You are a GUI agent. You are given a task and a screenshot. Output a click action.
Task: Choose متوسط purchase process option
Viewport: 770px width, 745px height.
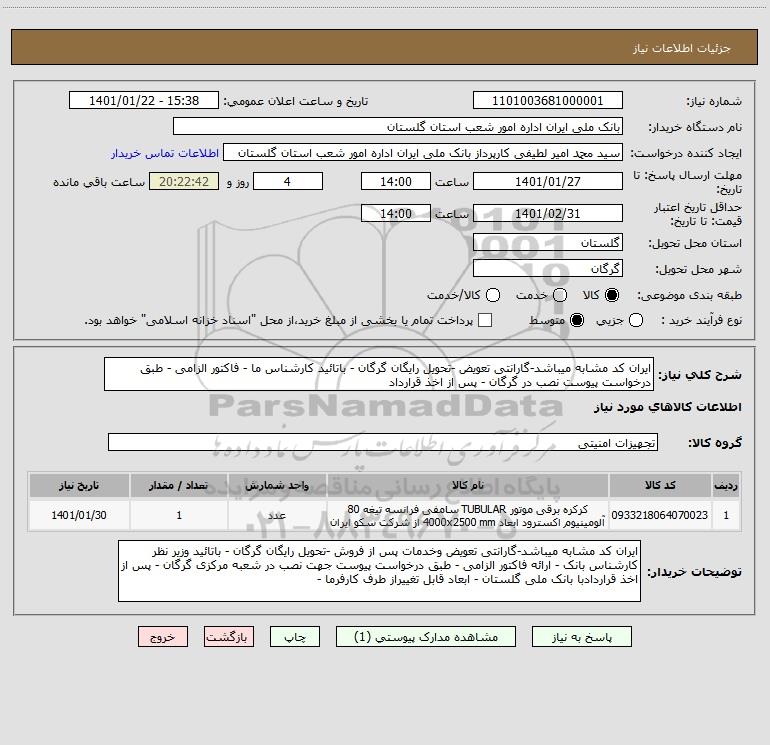point(577,320)
